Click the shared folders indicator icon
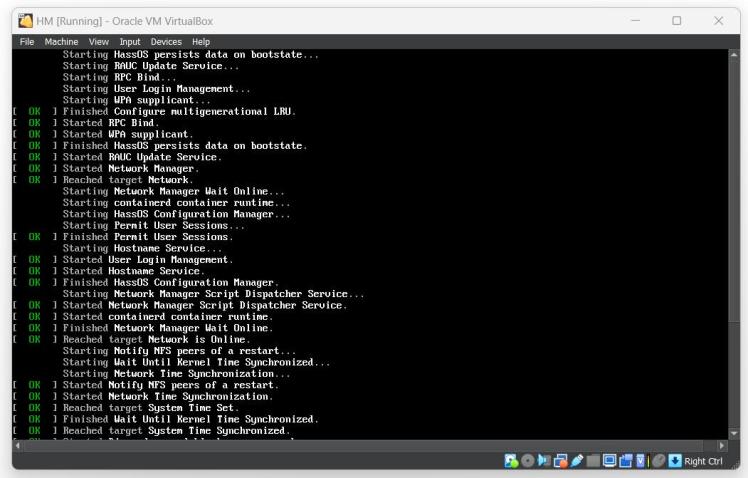This screenshot has height=478, width=748. coord(593,461)
